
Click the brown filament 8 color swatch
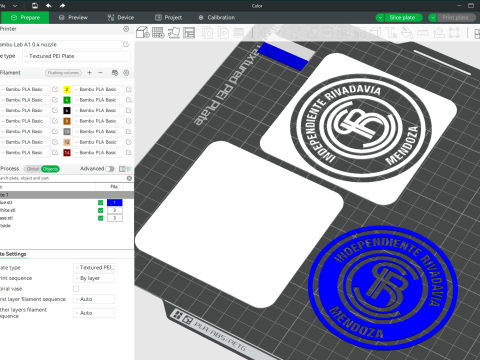click(x=67, y=121)
